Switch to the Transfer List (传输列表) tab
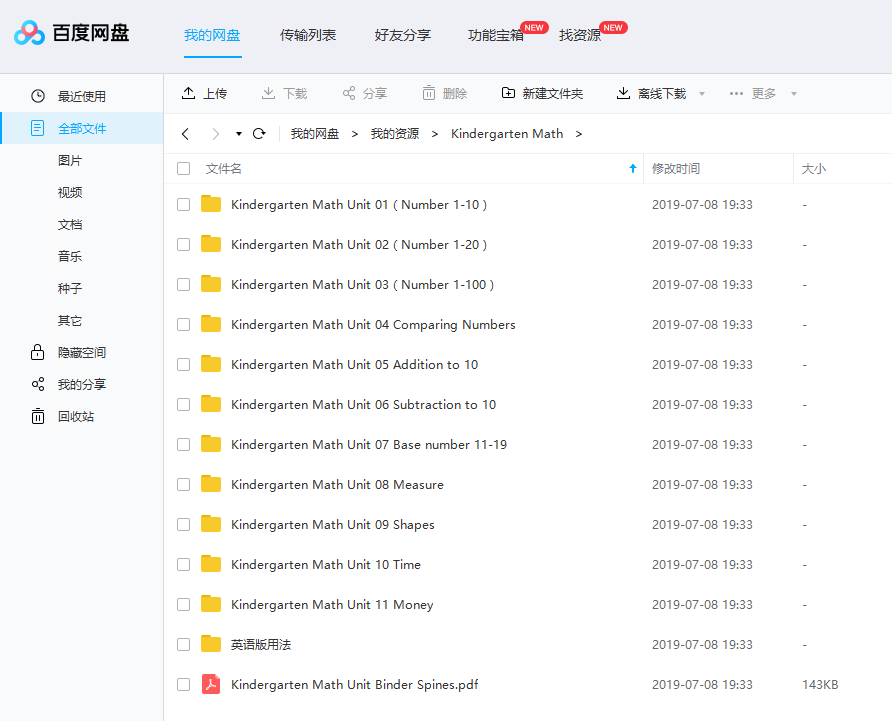 (308, 35)
